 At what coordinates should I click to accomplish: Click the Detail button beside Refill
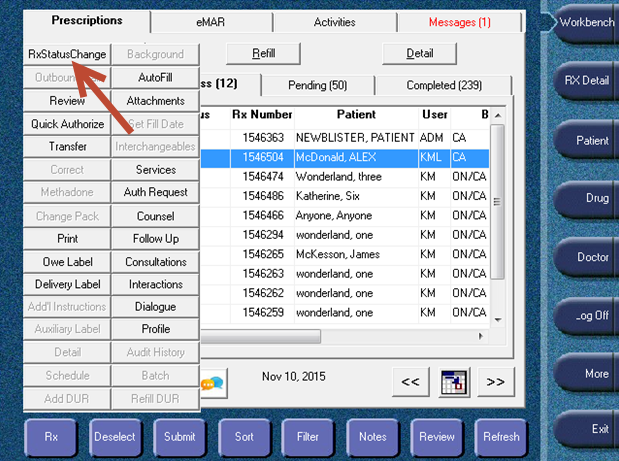tap(420, 53)
